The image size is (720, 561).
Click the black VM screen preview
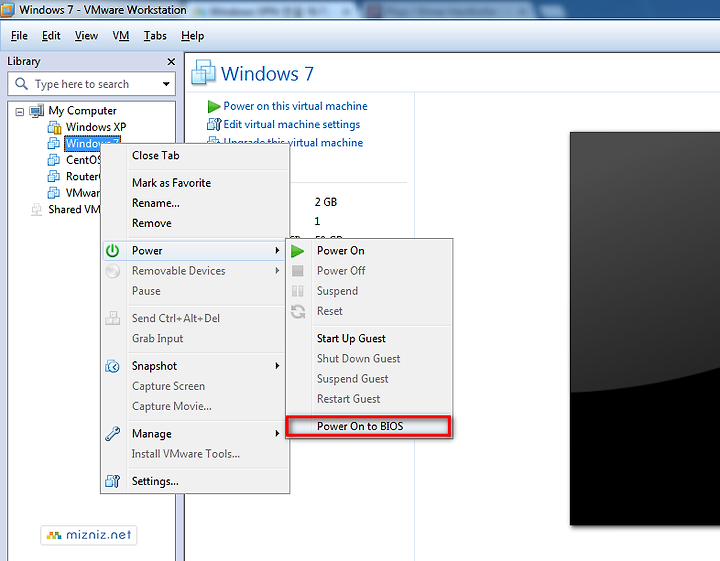645,328
